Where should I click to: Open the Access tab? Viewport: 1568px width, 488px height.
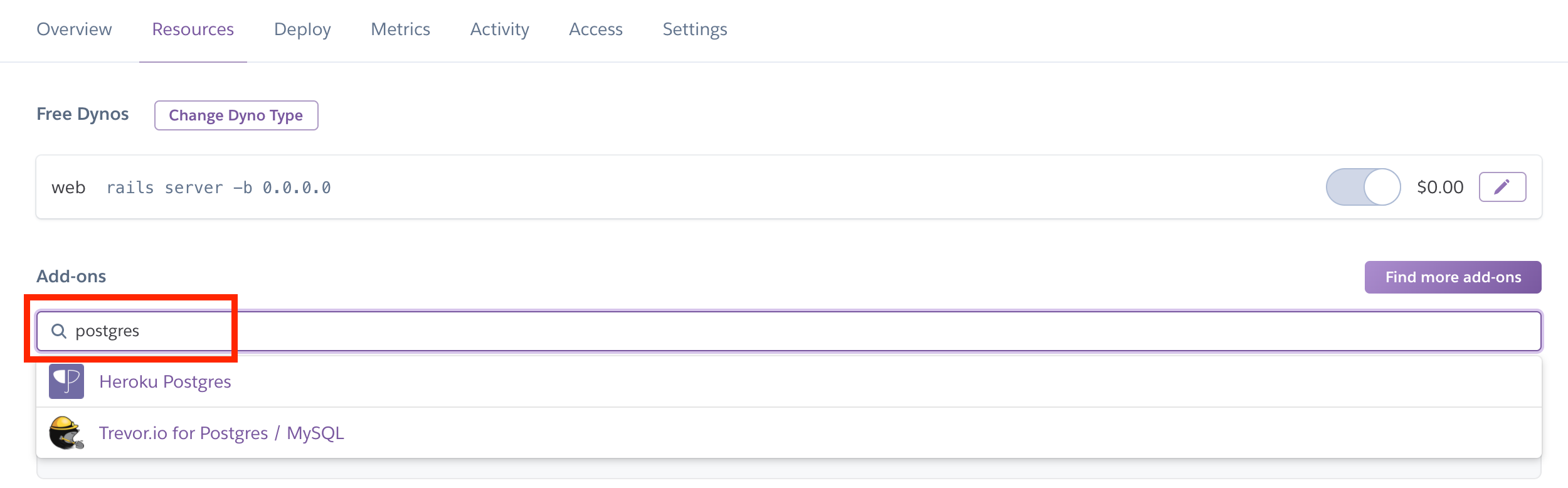(595, 29)
